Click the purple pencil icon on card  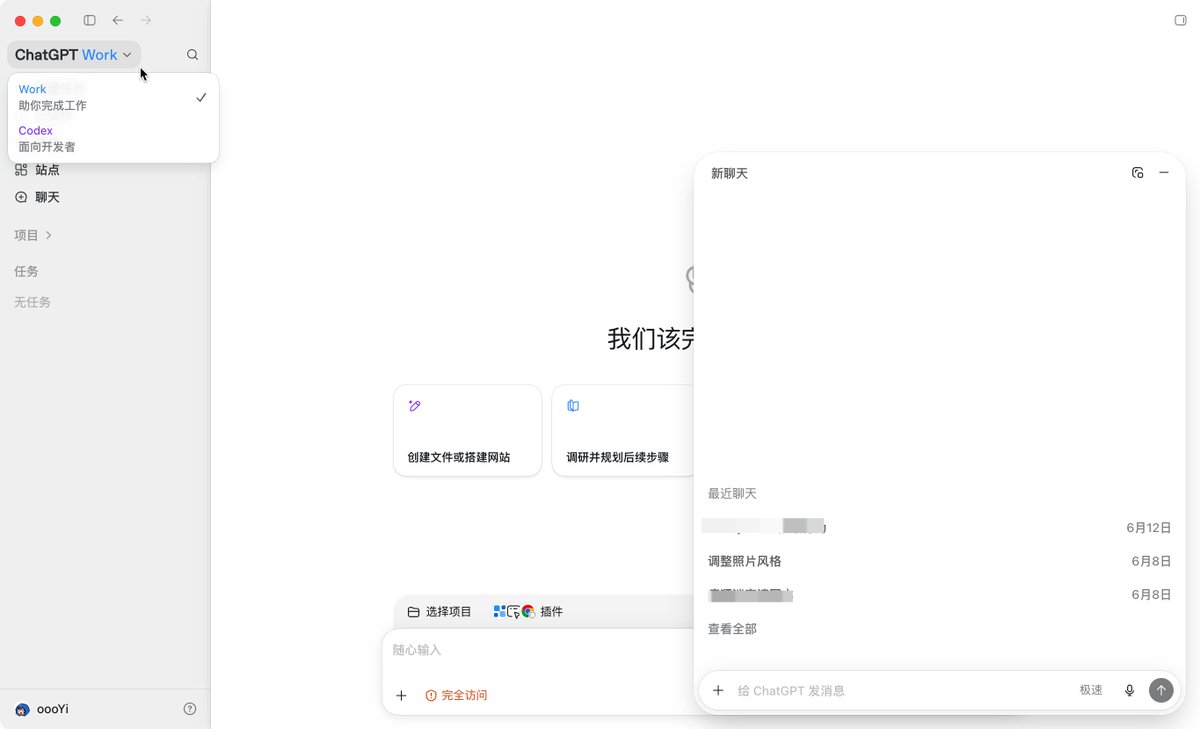tap(414, 406)
